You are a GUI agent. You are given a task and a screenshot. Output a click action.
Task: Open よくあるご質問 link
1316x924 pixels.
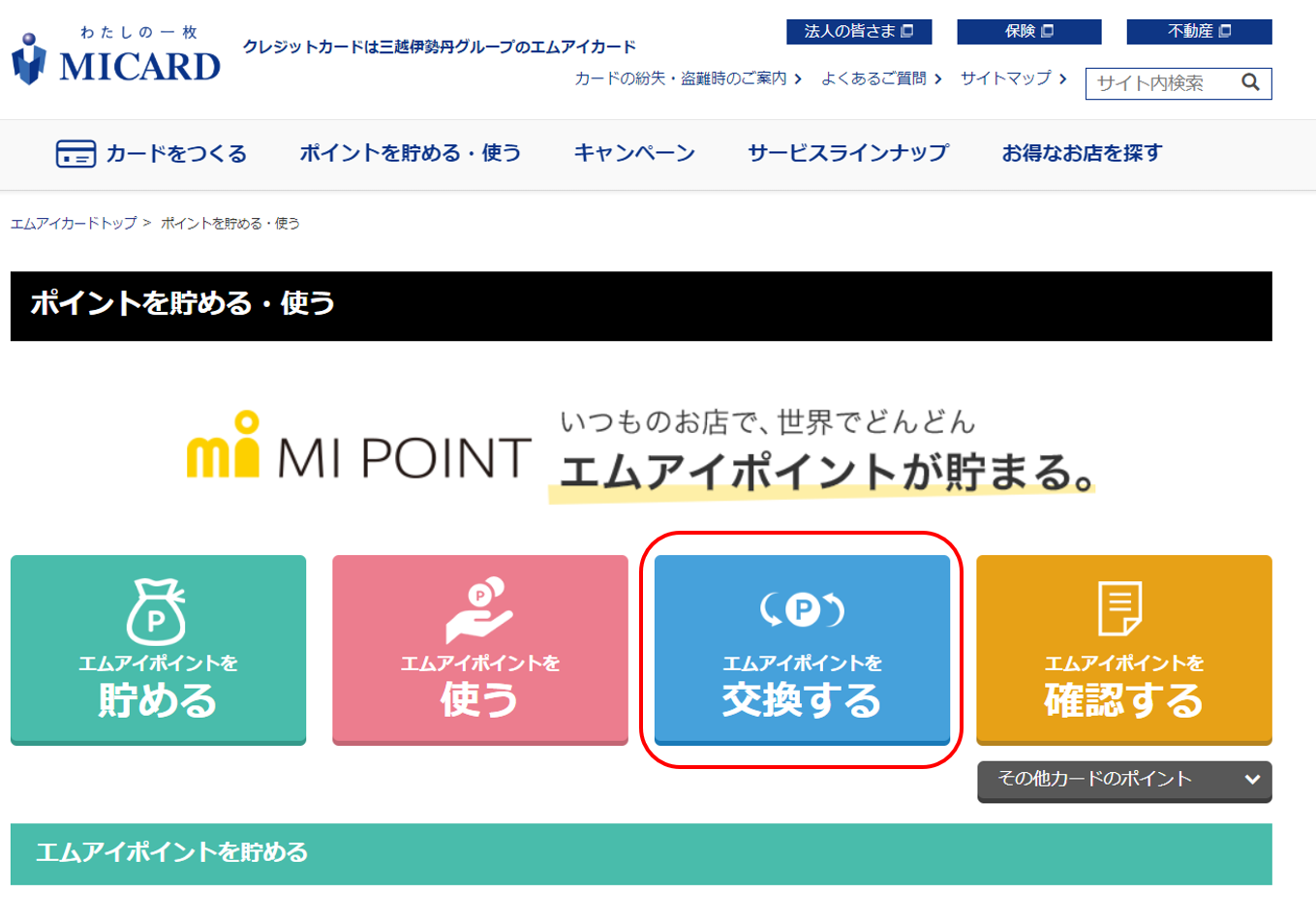881,78
